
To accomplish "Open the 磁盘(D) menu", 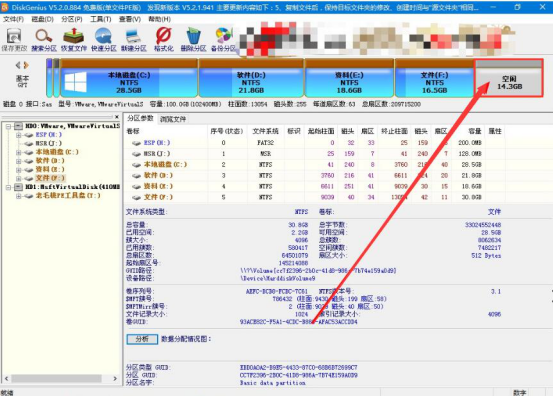I will coord(42,19).
